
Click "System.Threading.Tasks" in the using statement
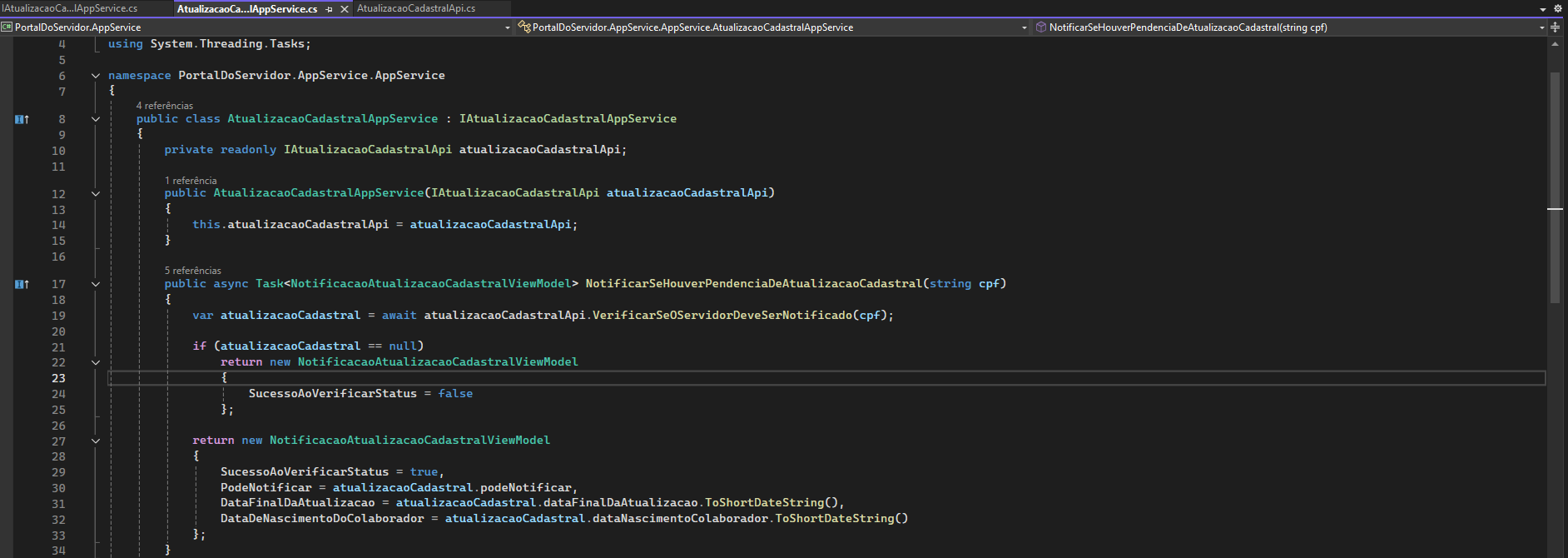(228, 44)
